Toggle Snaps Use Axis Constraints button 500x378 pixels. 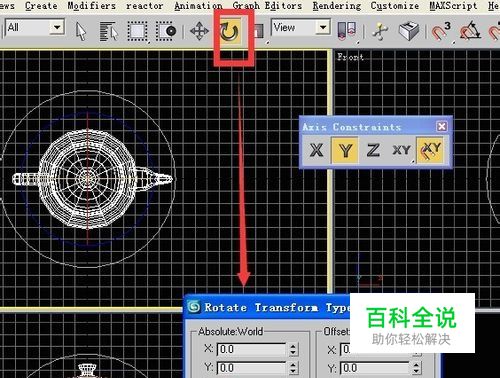point(430,150)
